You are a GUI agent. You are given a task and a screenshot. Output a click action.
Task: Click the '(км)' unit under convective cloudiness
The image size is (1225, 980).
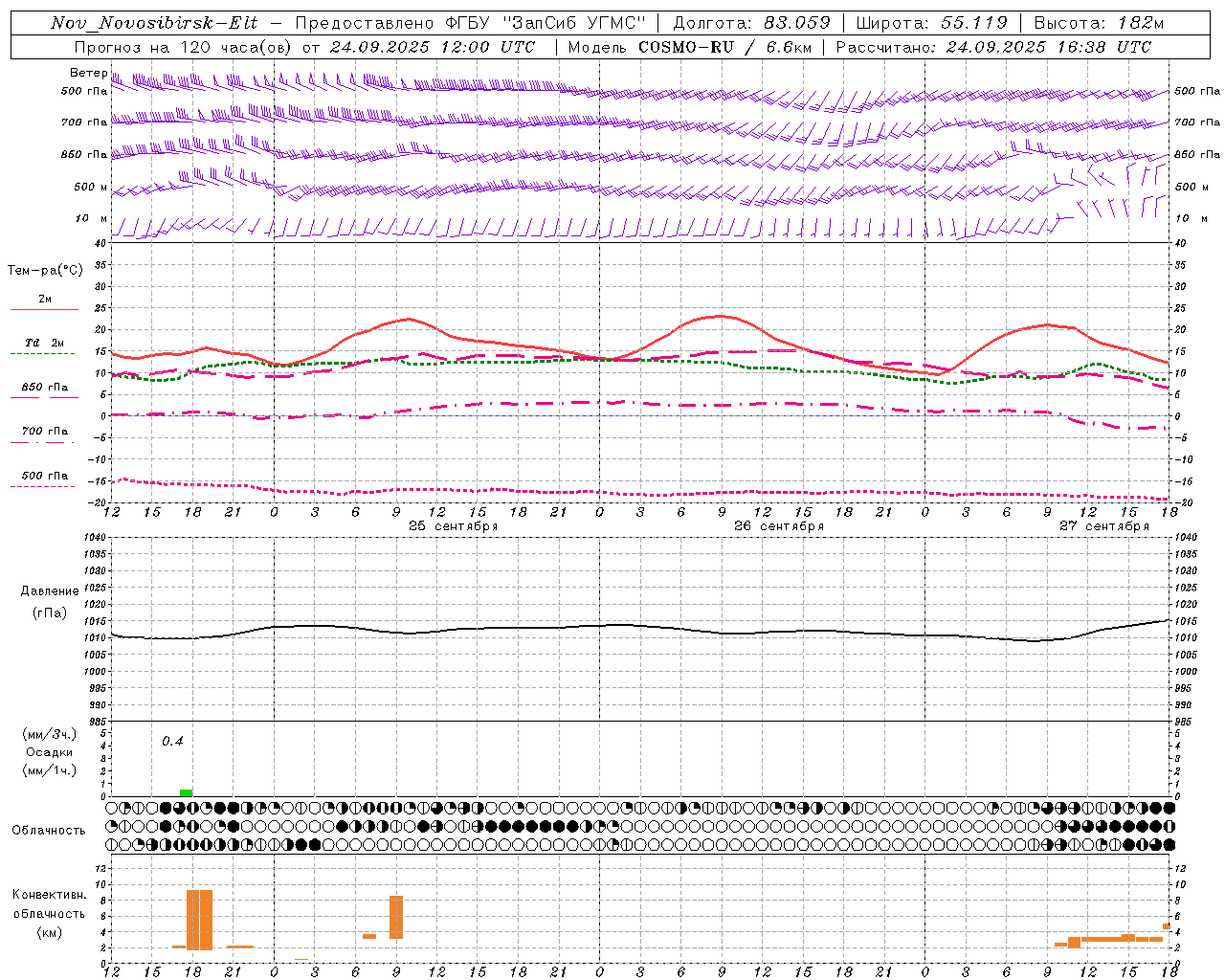[x=50, y=932]
